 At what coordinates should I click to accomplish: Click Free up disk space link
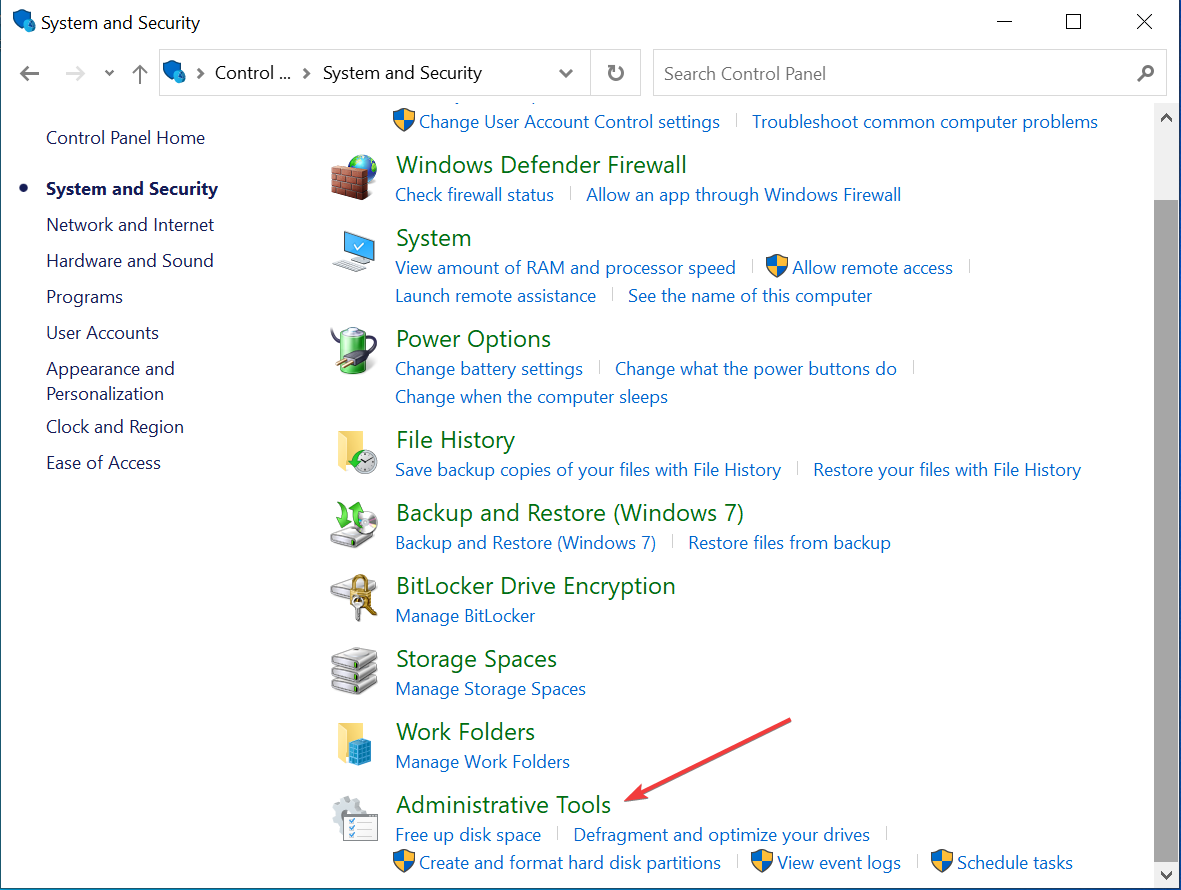[x=468, y=835]
